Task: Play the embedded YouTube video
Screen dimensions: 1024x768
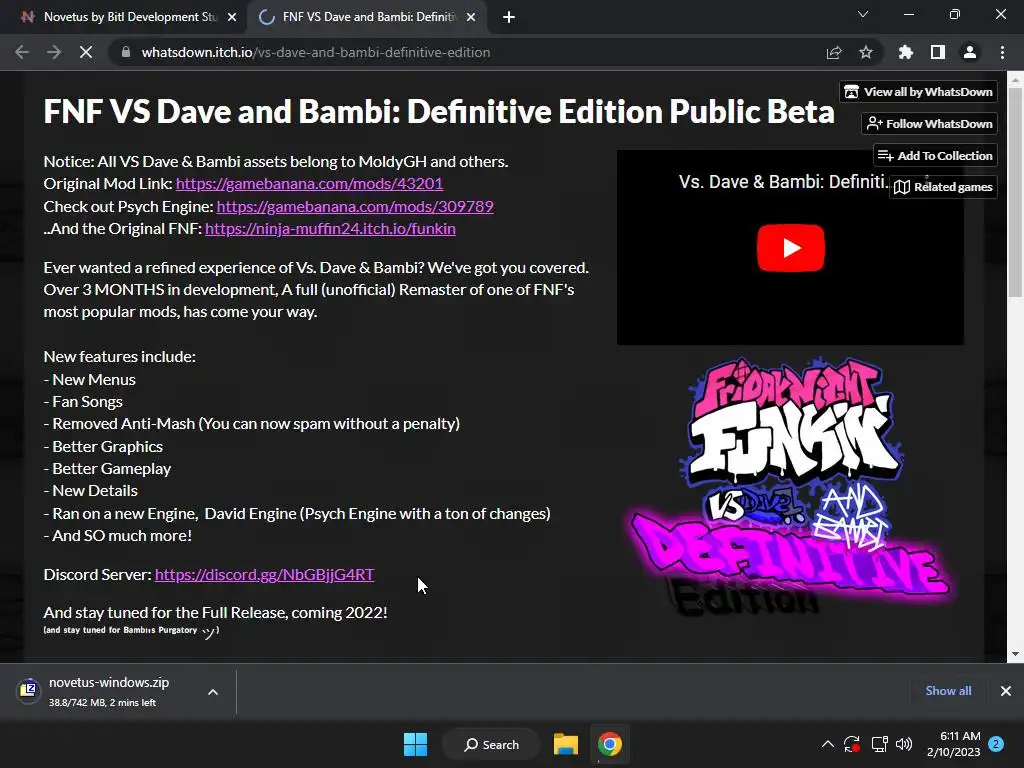Action: [x=790, y=248]
